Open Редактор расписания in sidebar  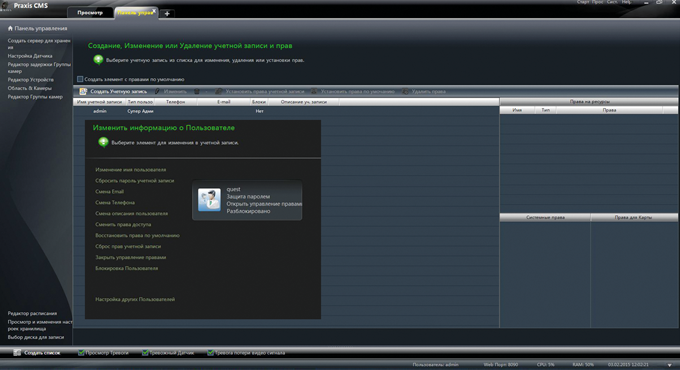point(32,313)
